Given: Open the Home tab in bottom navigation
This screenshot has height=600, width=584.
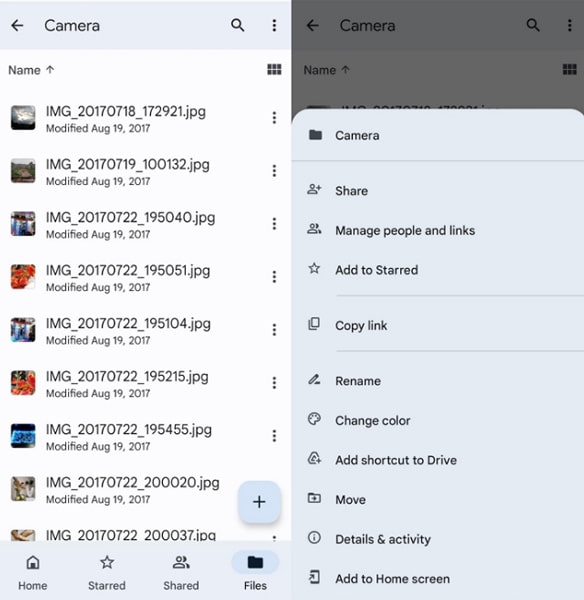Looking at the screenshot, I should (33, 572).
